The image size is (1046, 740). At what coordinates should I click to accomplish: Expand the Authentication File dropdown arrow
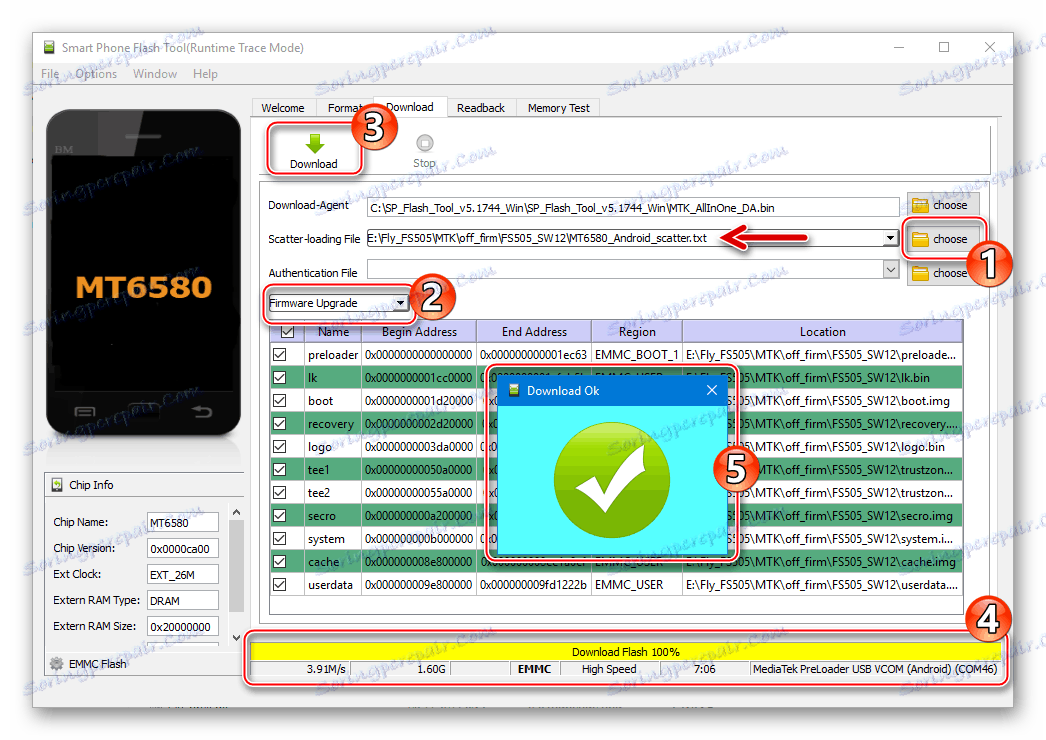pos(891,270)
